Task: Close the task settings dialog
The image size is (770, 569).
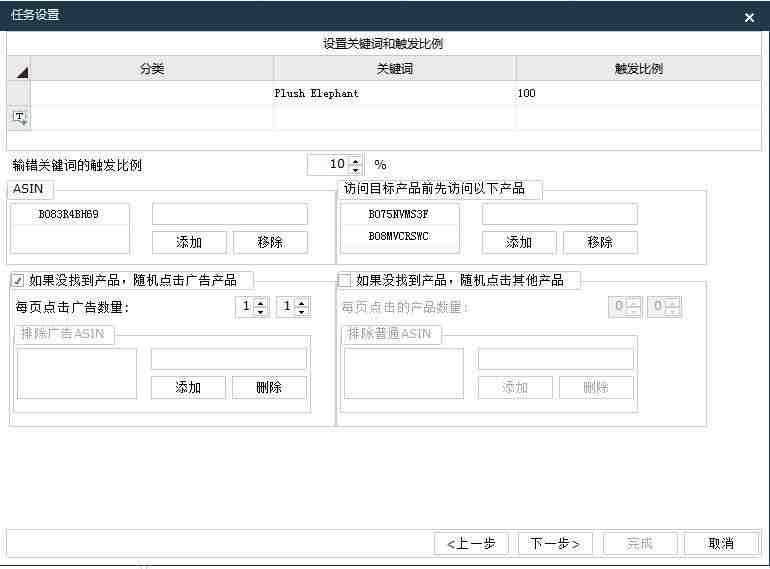Action: (749, 17)
